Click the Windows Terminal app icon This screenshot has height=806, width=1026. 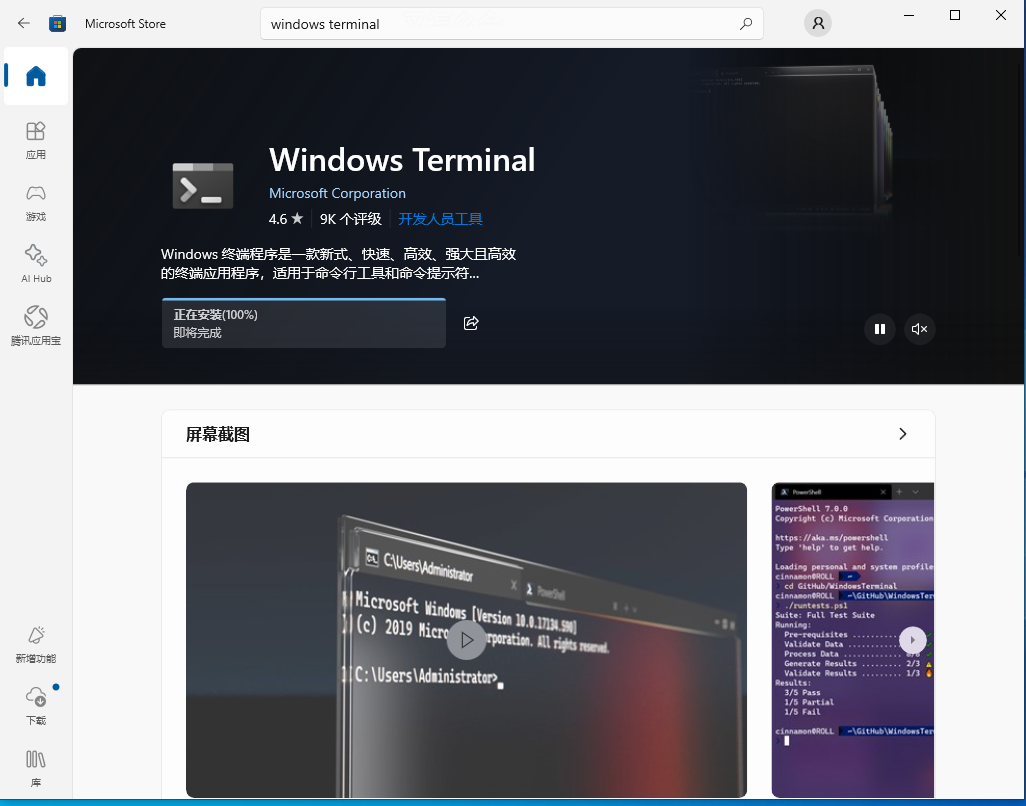tap(203, 186)
